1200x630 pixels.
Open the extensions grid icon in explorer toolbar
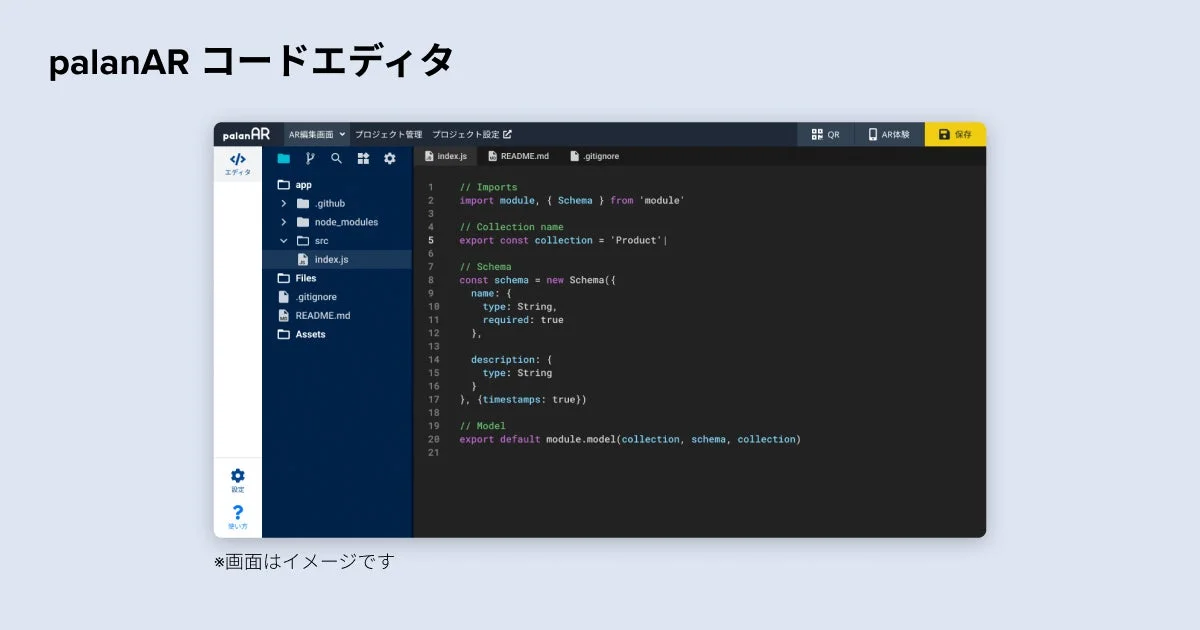363,158
